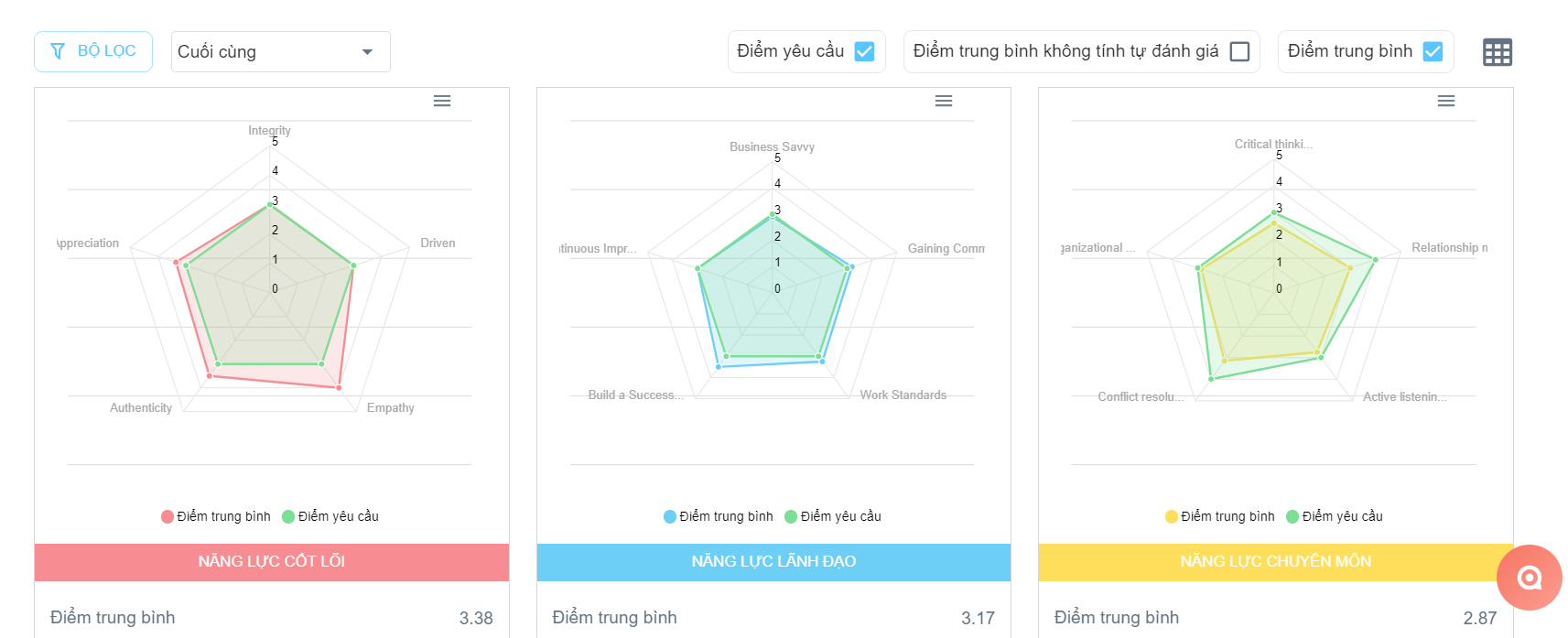Expand the Cuối cùng dropdown

tap(280, 51)
